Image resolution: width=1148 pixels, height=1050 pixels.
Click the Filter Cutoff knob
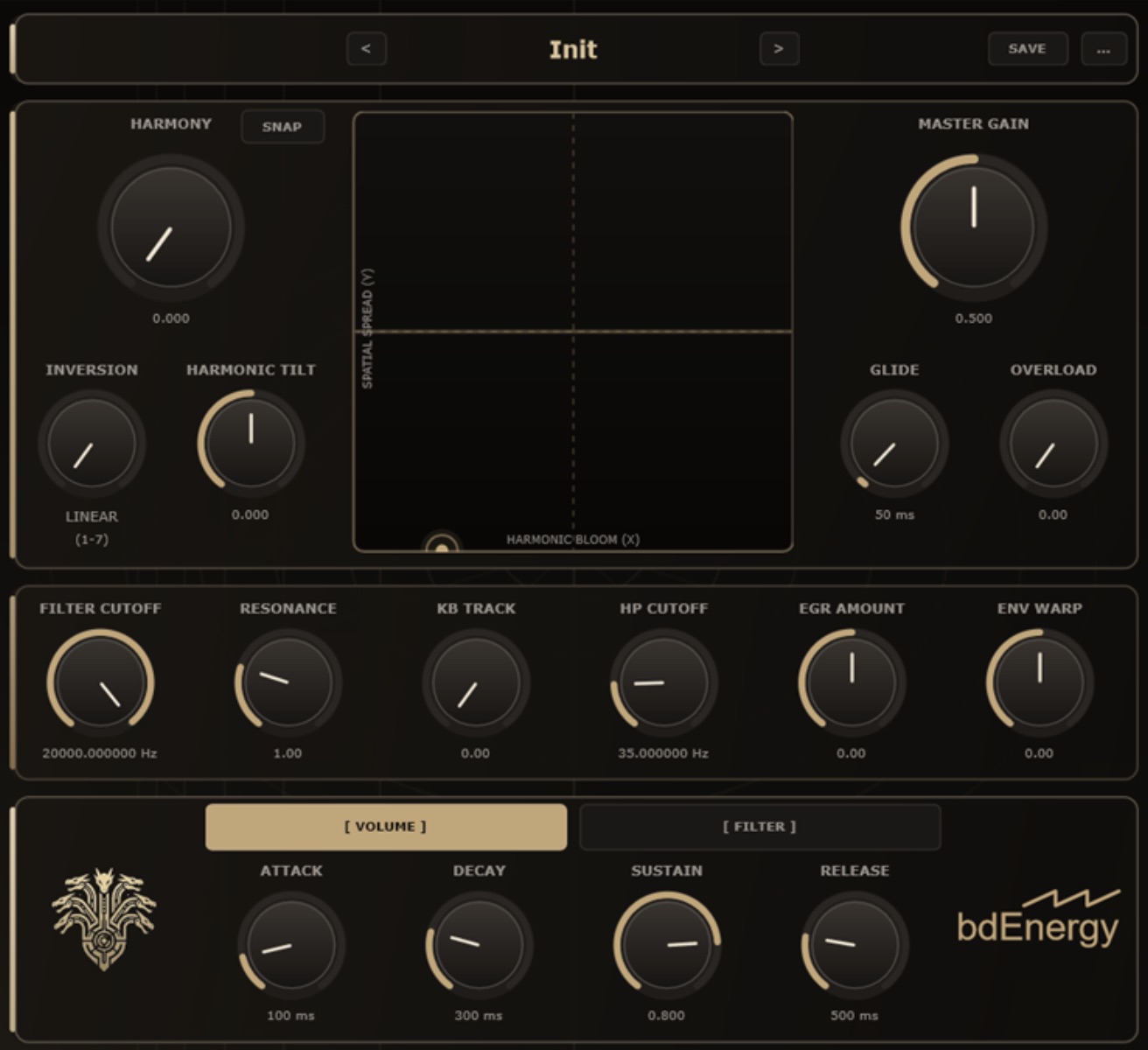click(101, 682)
